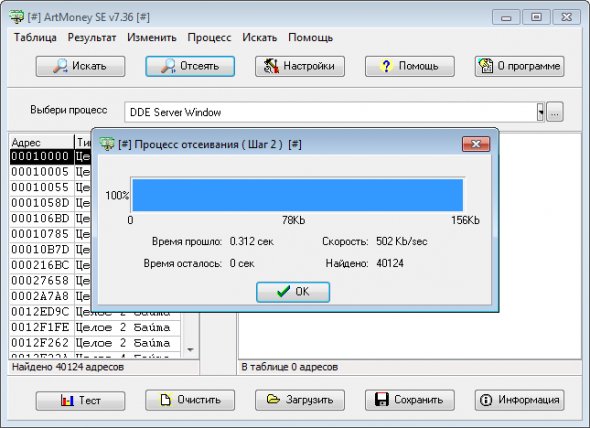Screen dimensions: 590x428
Task: Click the ArtMoney icon in main title bar
Action: [x=17, y=17]
